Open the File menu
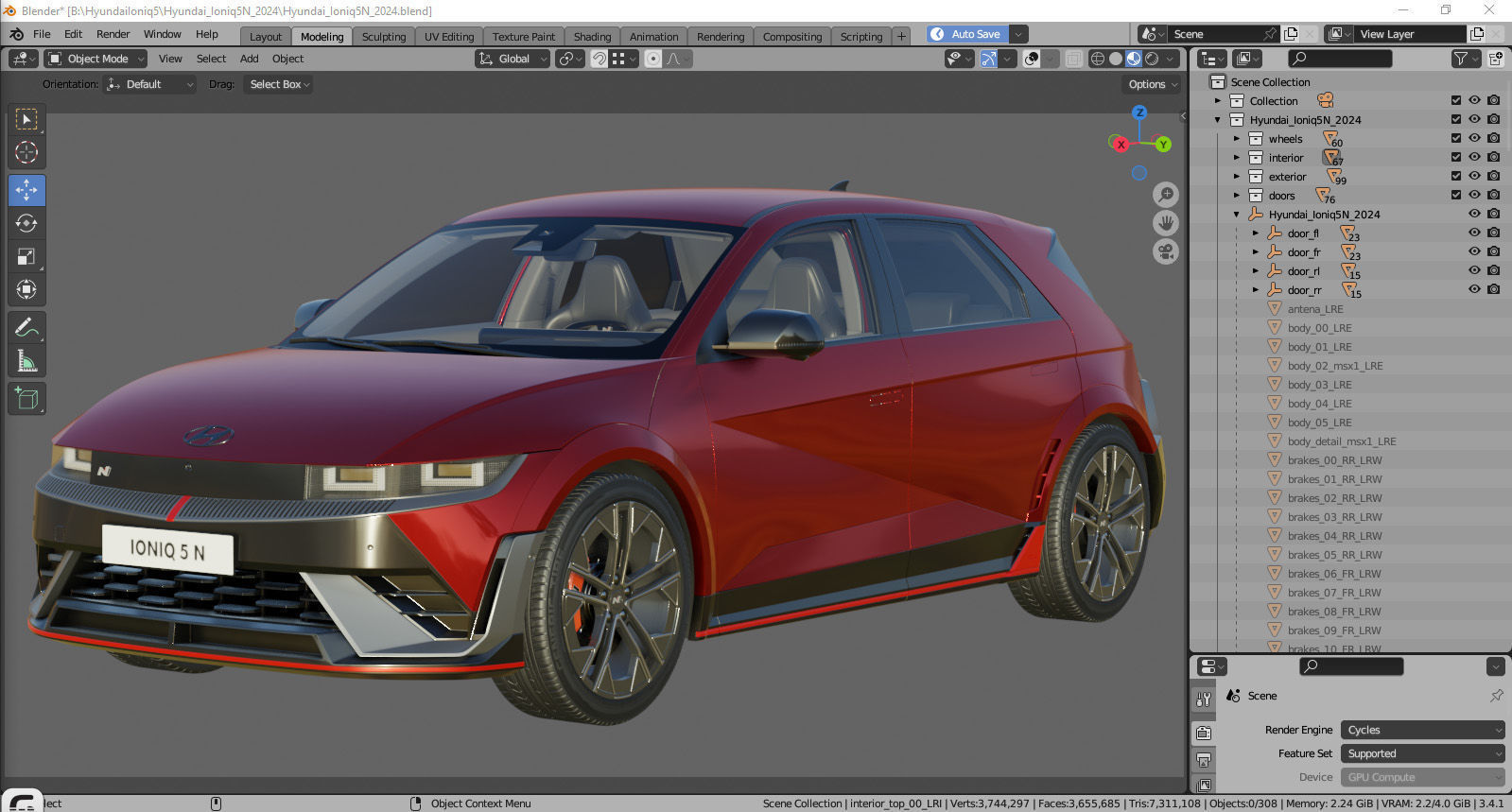 pyautogui.click(x=42, y=34)
